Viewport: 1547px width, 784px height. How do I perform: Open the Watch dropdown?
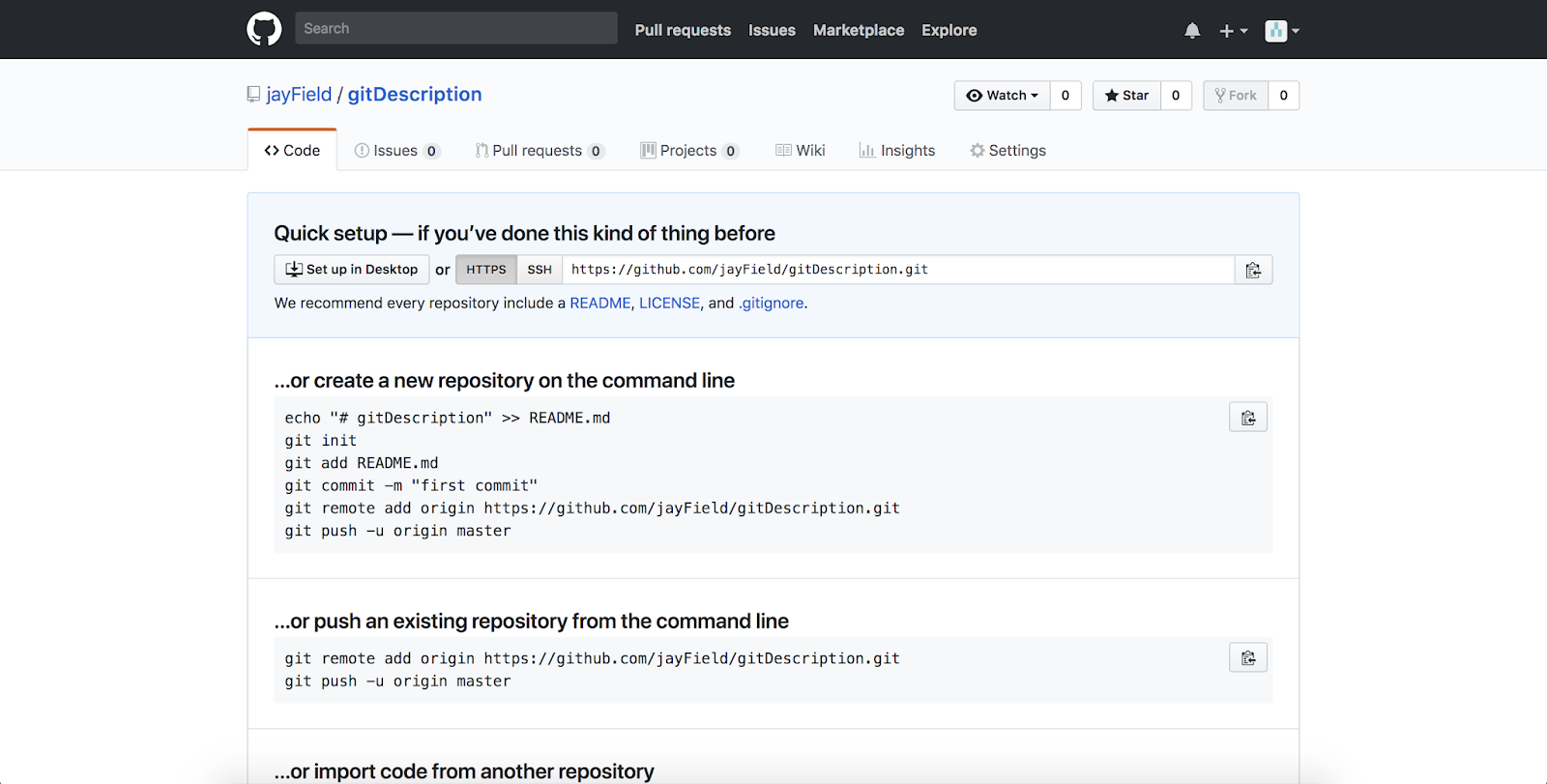point(1002,96)
